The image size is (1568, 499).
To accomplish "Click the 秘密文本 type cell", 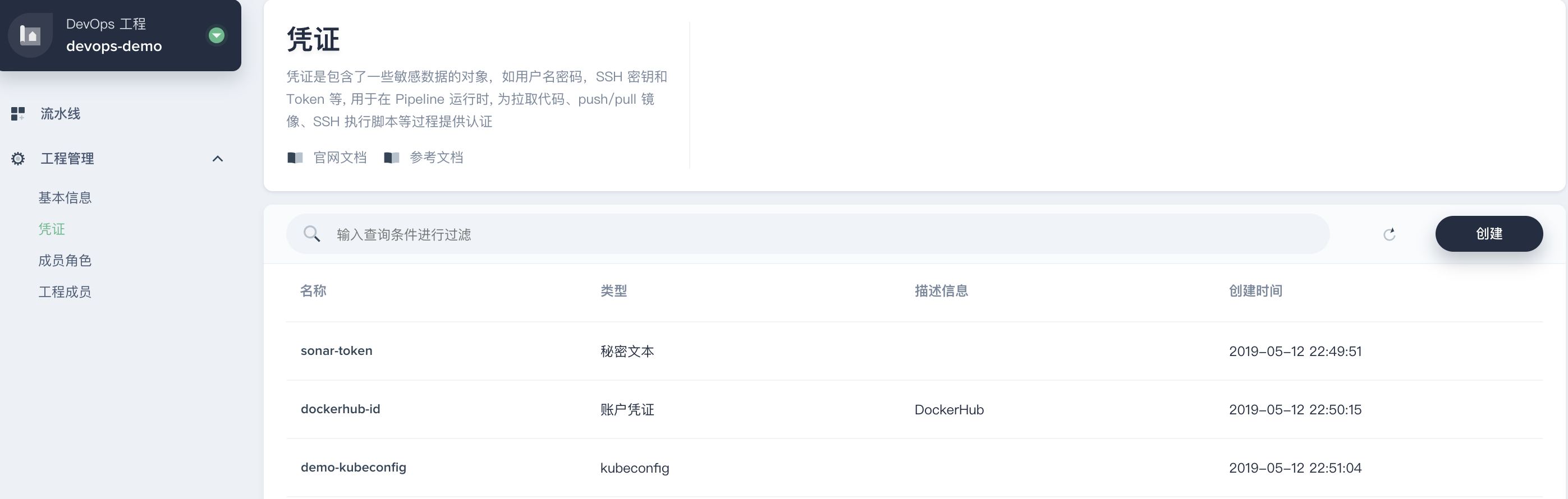I will (x=627, y=352).
